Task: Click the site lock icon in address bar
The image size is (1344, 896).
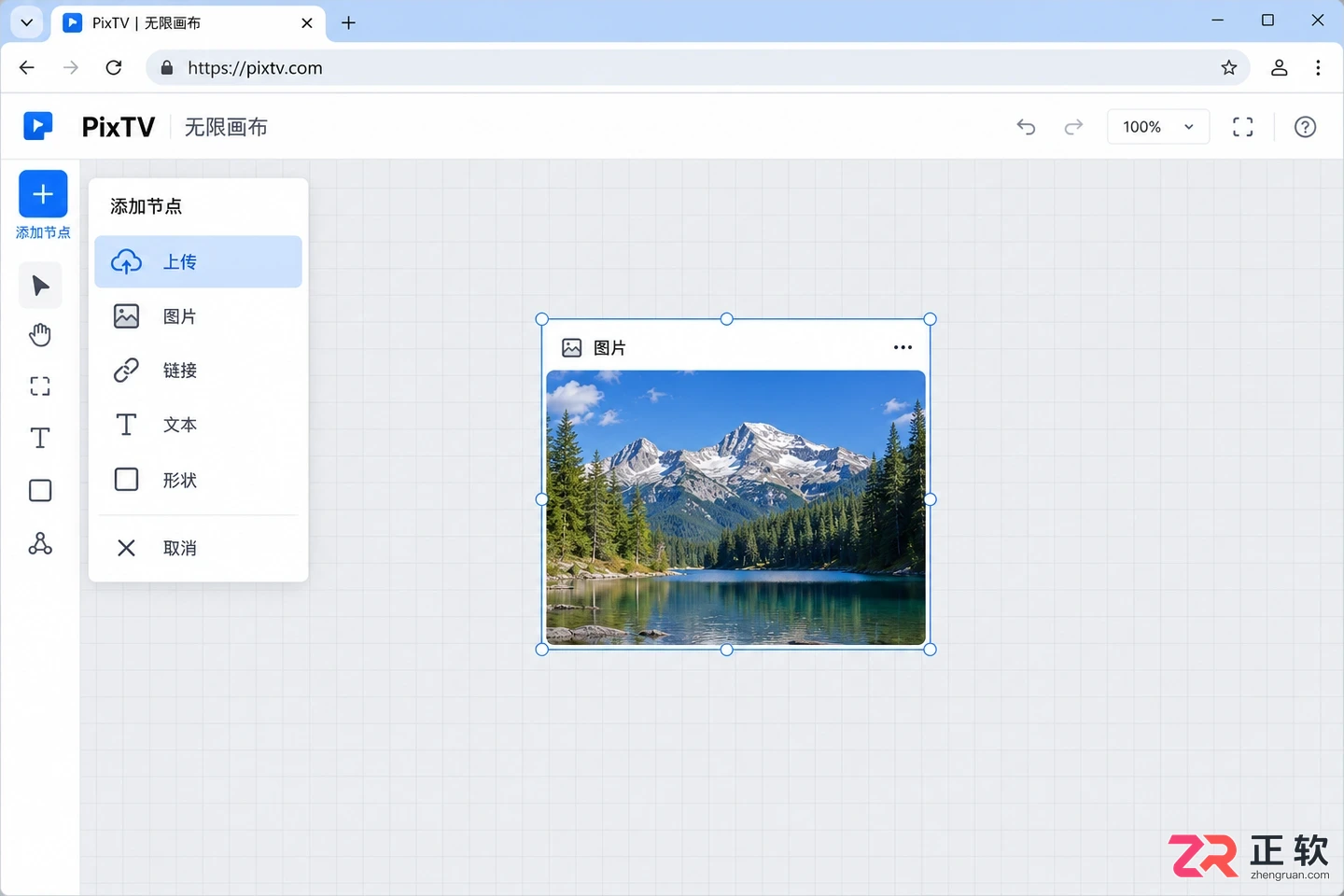Action: click(167, 67)
